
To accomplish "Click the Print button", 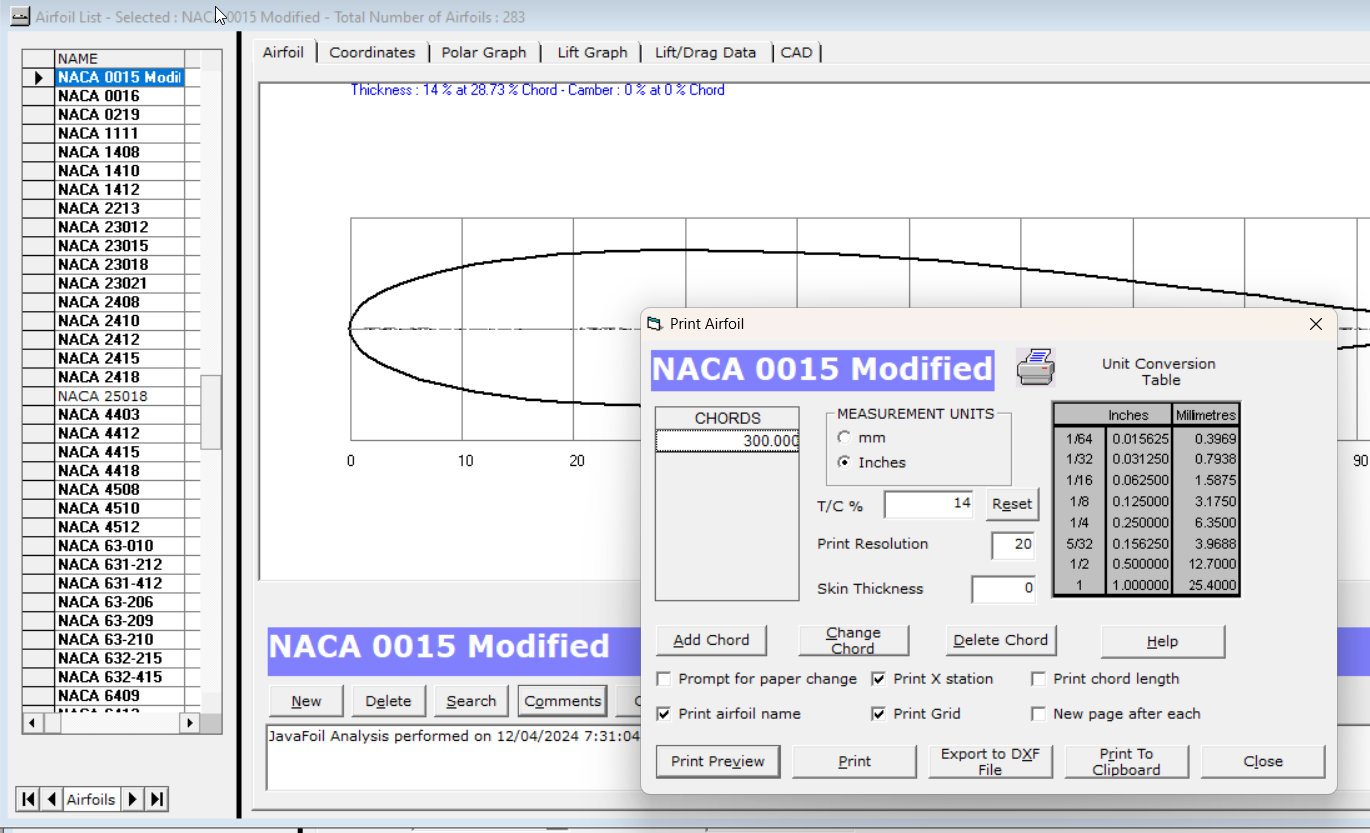I will (x=854, y=762).
